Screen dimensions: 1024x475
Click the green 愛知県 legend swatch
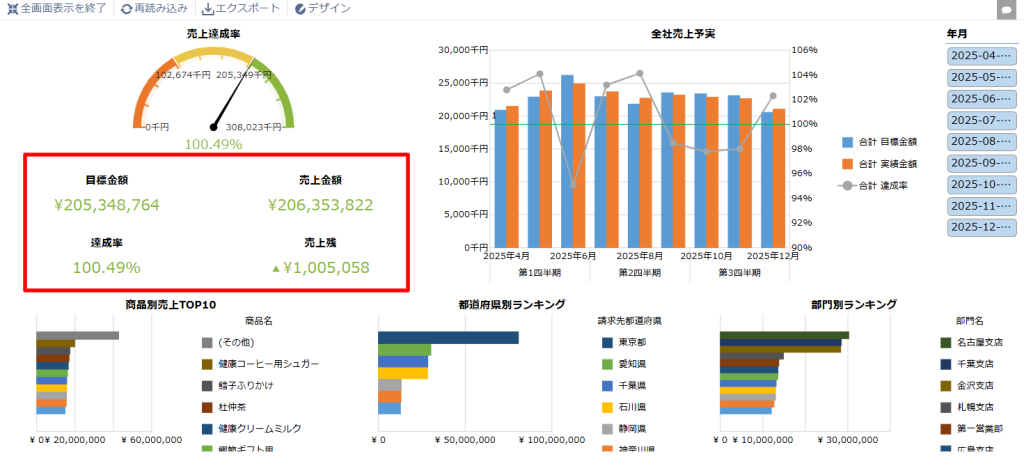(606, 364)
